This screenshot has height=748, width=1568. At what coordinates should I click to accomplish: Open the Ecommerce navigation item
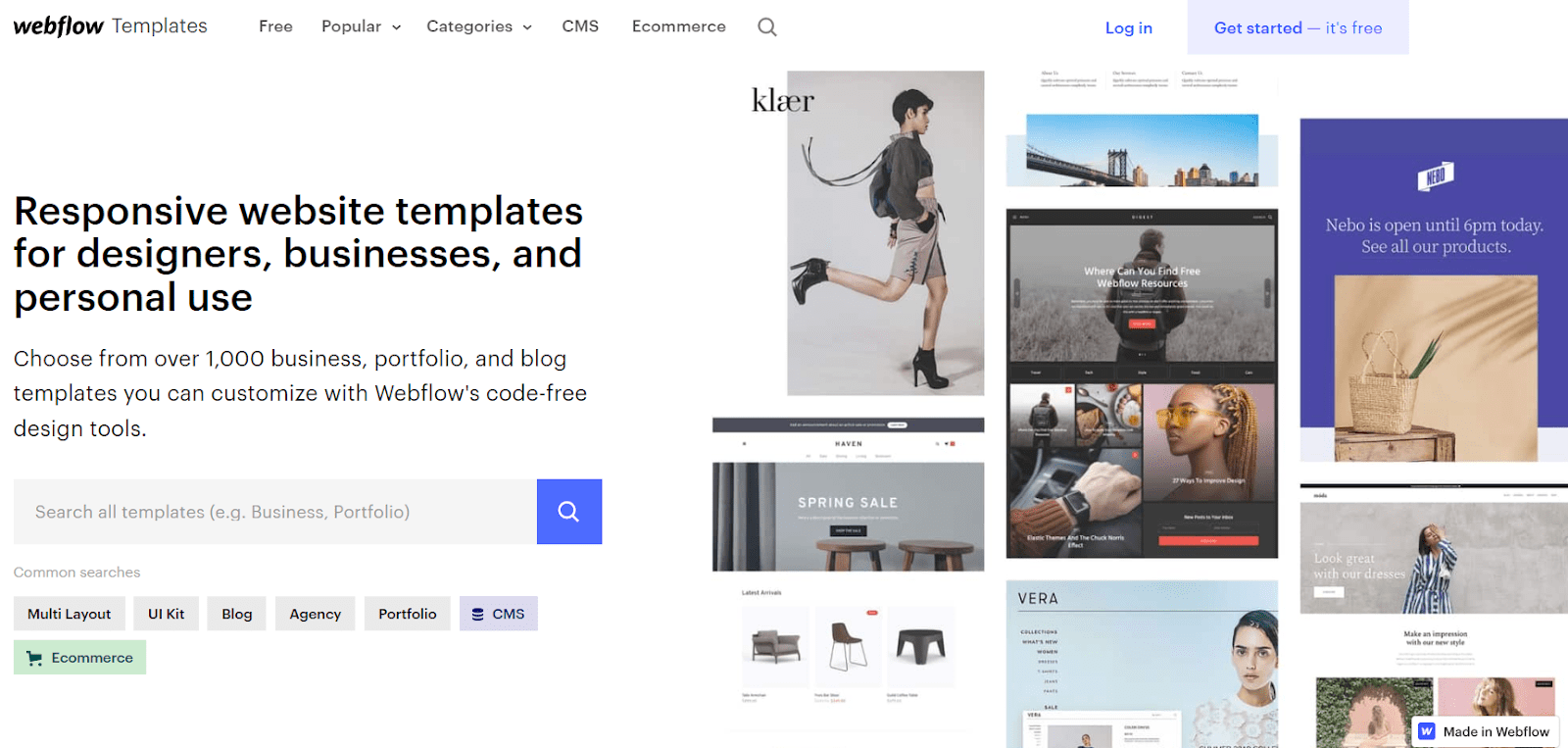click(679, 26)
